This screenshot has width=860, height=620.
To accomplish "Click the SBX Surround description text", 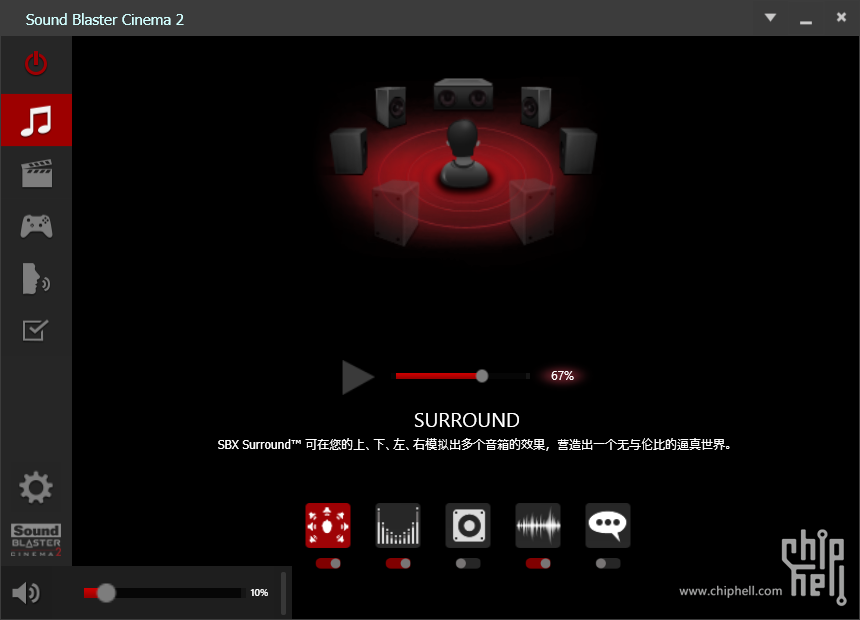I will 474,444.
